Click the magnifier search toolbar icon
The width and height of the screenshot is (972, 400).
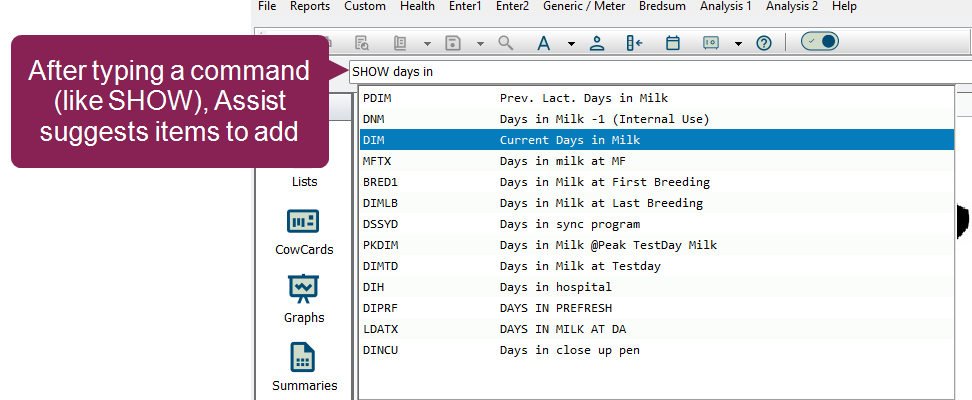click(x=505, y=43)
